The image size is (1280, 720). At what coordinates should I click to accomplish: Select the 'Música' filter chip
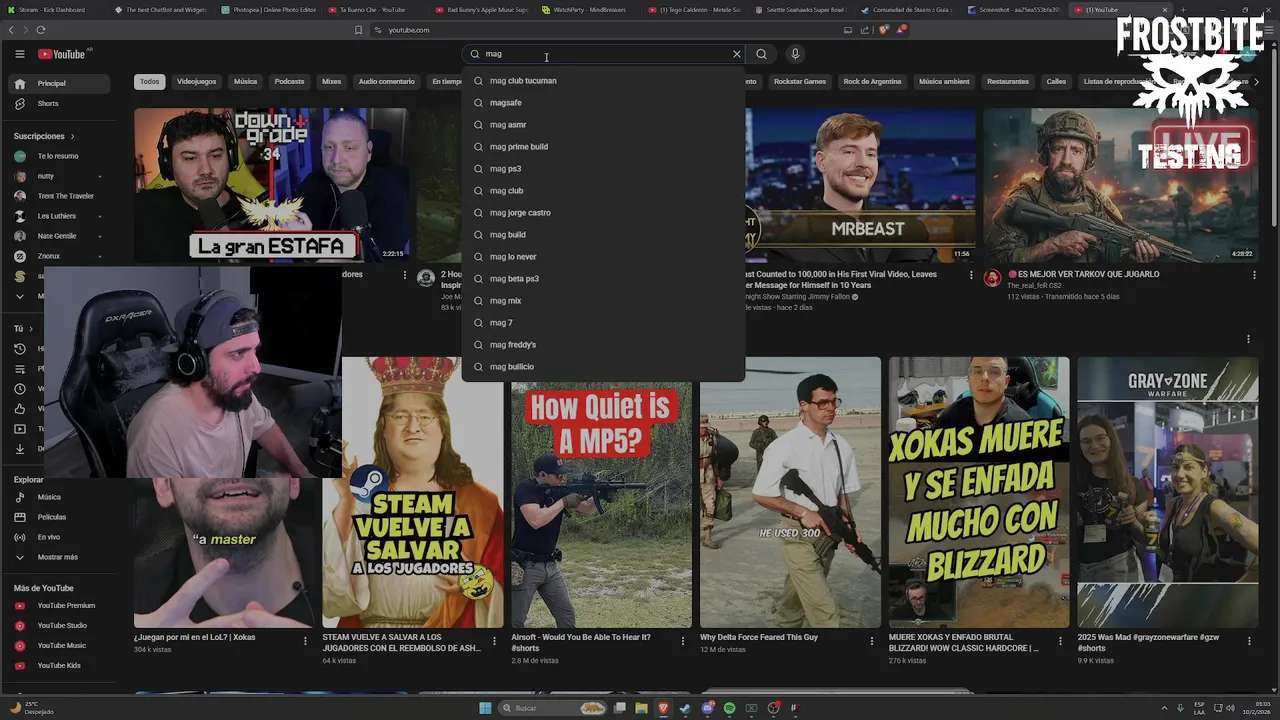coord(245,82)
